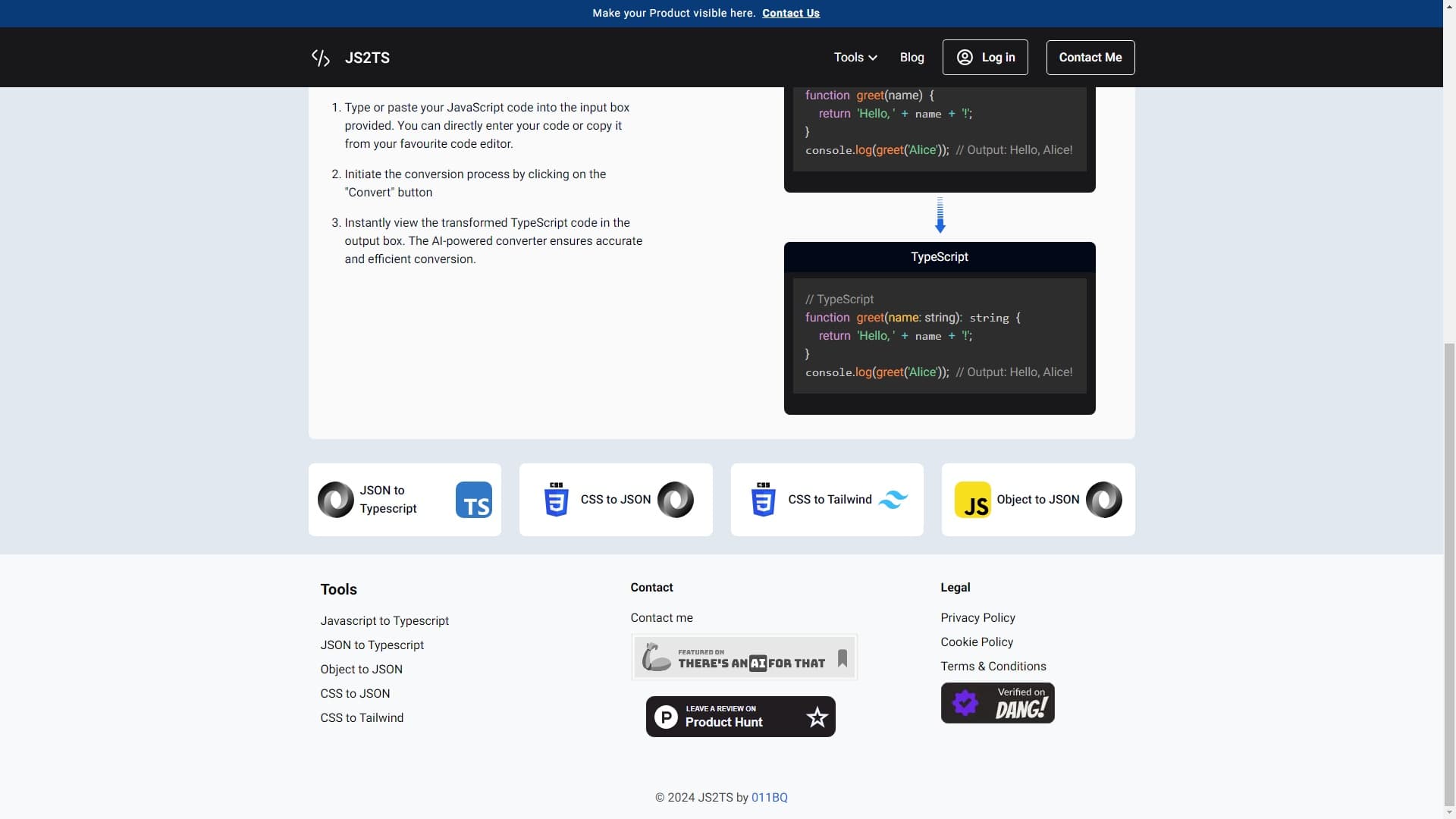Click the JSON gear icon on Object to JSON card

[x=1104, y=499]
